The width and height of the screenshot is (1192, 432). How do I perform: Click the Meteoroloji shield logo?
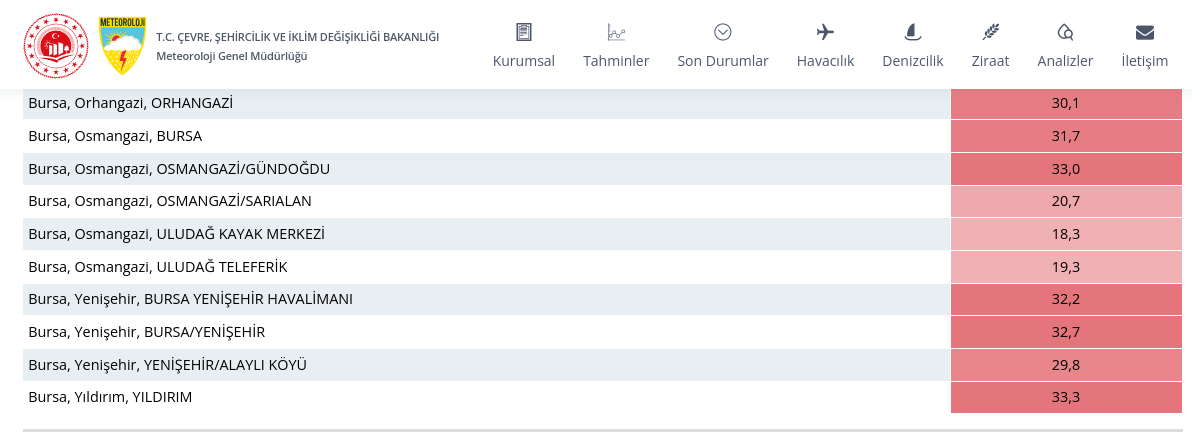tap(122, 45)
